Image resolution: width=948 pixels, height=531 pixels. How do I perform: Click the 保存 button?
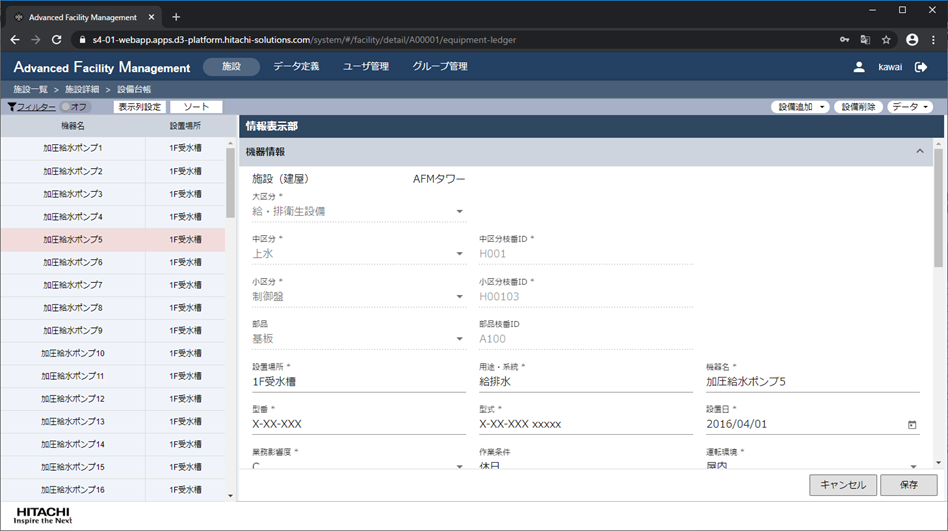coord(908,485)
